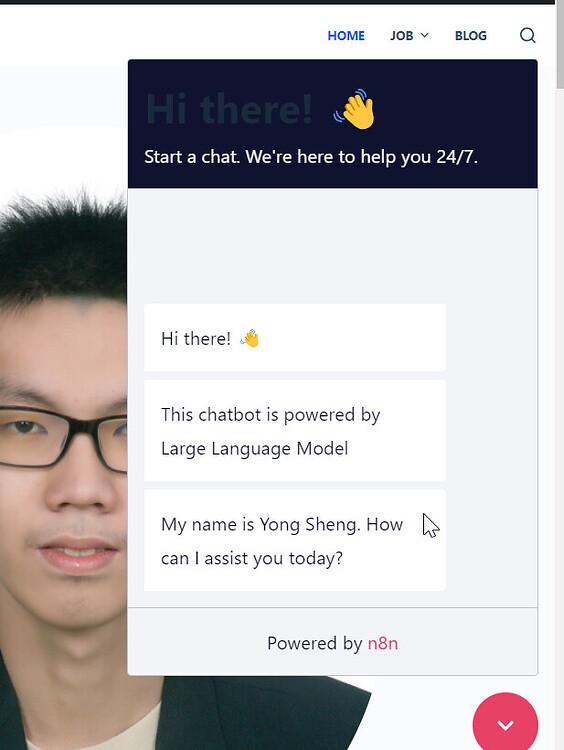564x750 pixels.
Task: Click the 'Powered by' footer text
Action: [x=315, y=643]
